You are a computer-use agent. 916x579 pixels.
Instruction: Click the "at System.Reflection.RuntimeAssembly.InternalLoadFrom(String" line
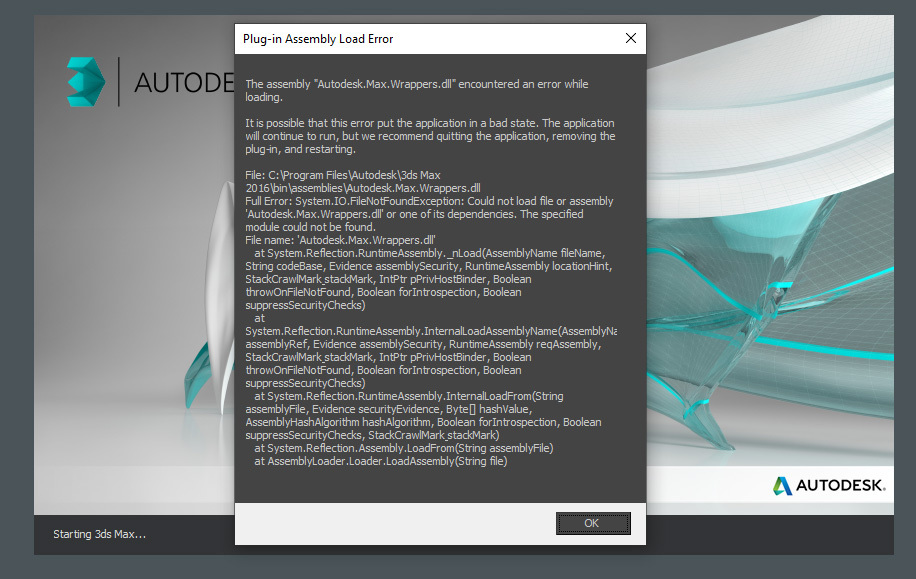point(409,396)
